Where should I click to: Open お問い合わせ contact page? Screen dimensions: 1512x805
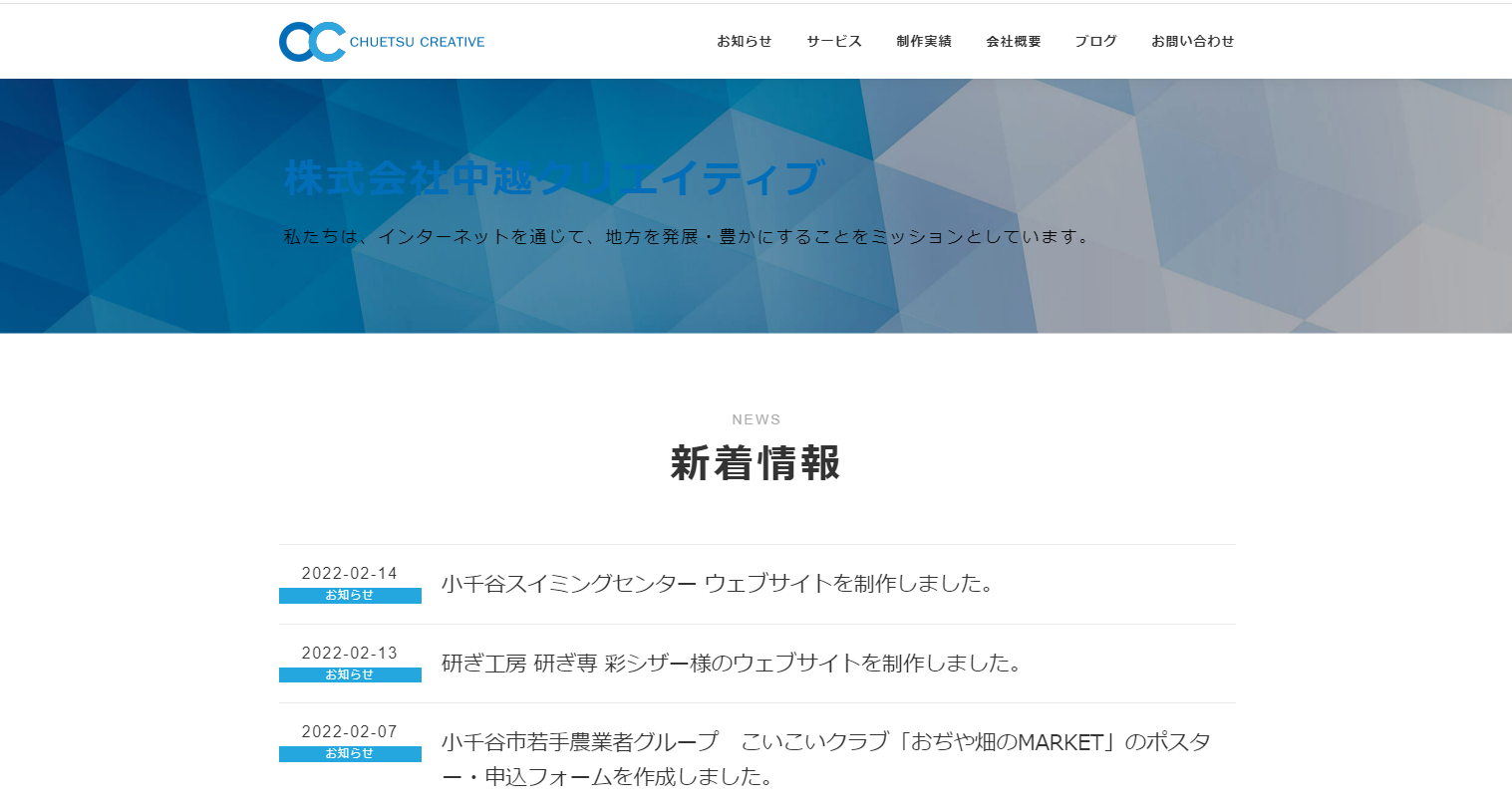point(1193,41)
